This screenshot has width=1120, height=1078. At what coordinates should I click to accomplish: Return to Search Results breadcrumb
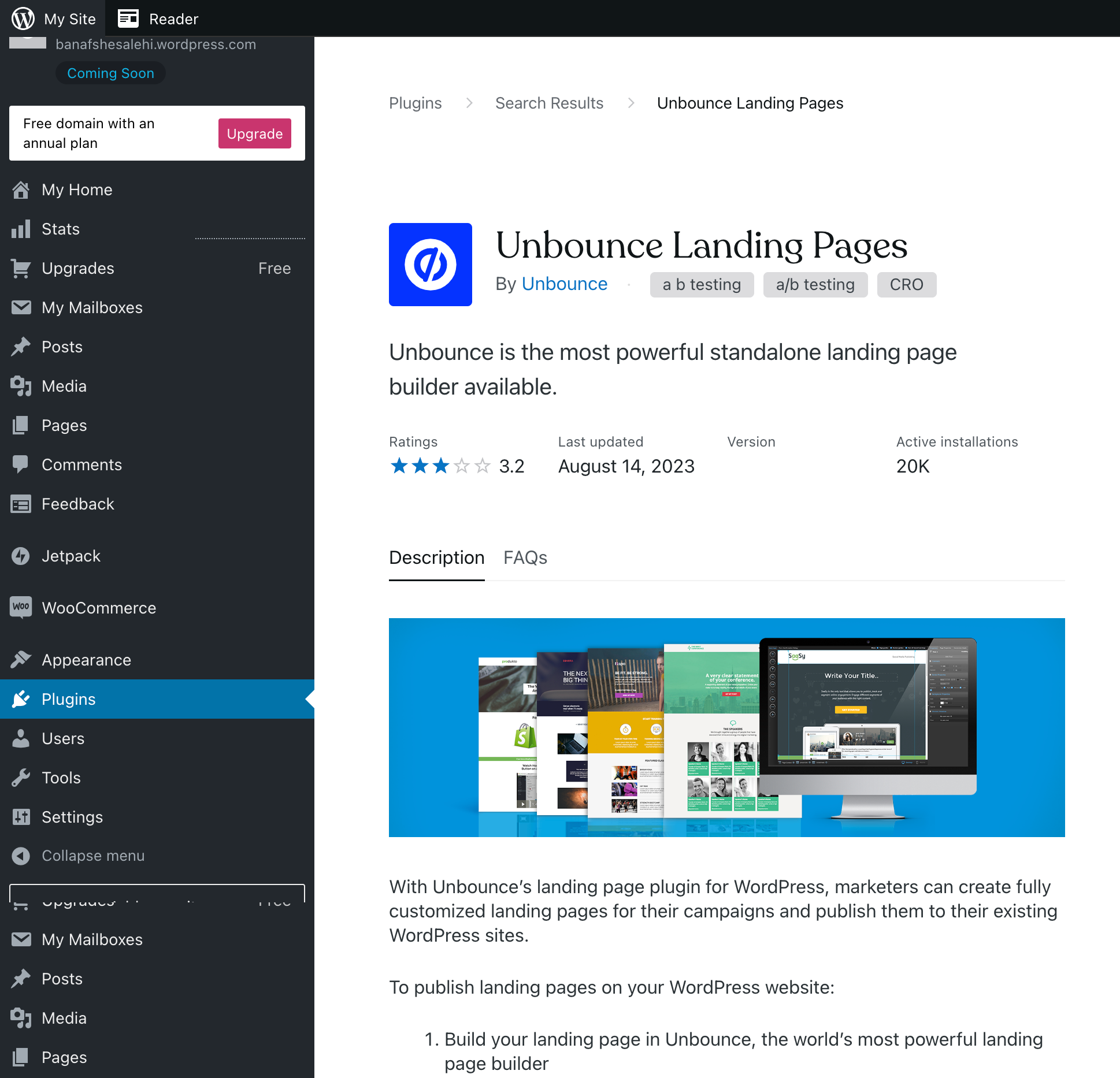click(548, 103)
